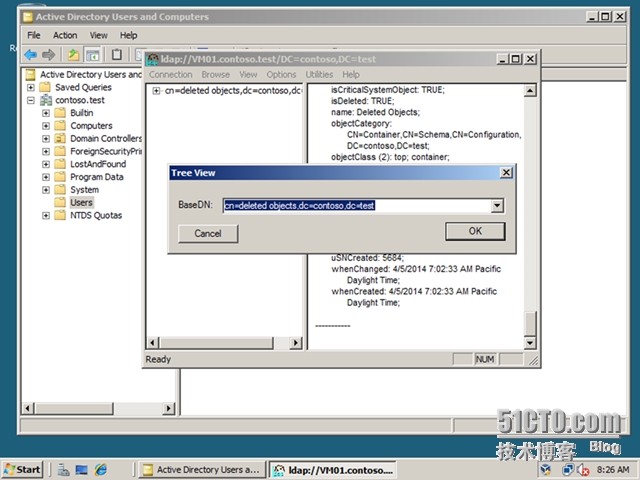Click the ldp window title bar icon
This screenshot has height=480, width=640.
coord(153,60)
